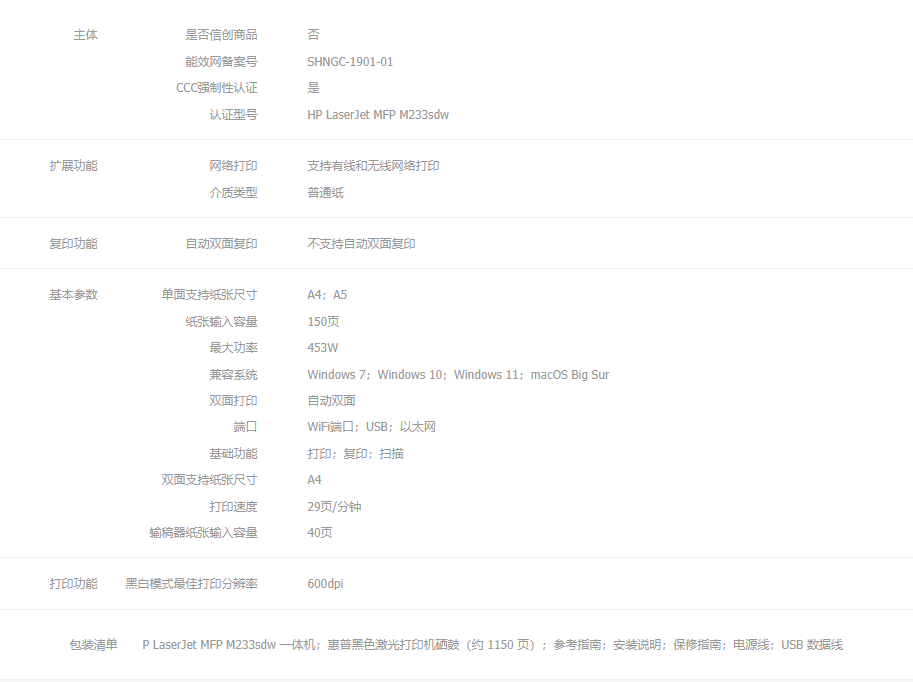Click the packing list text mentioning 惠普黑色激光打印机硒鼓
Viewport: 913px width, 682px height.
tap(493, 645)
